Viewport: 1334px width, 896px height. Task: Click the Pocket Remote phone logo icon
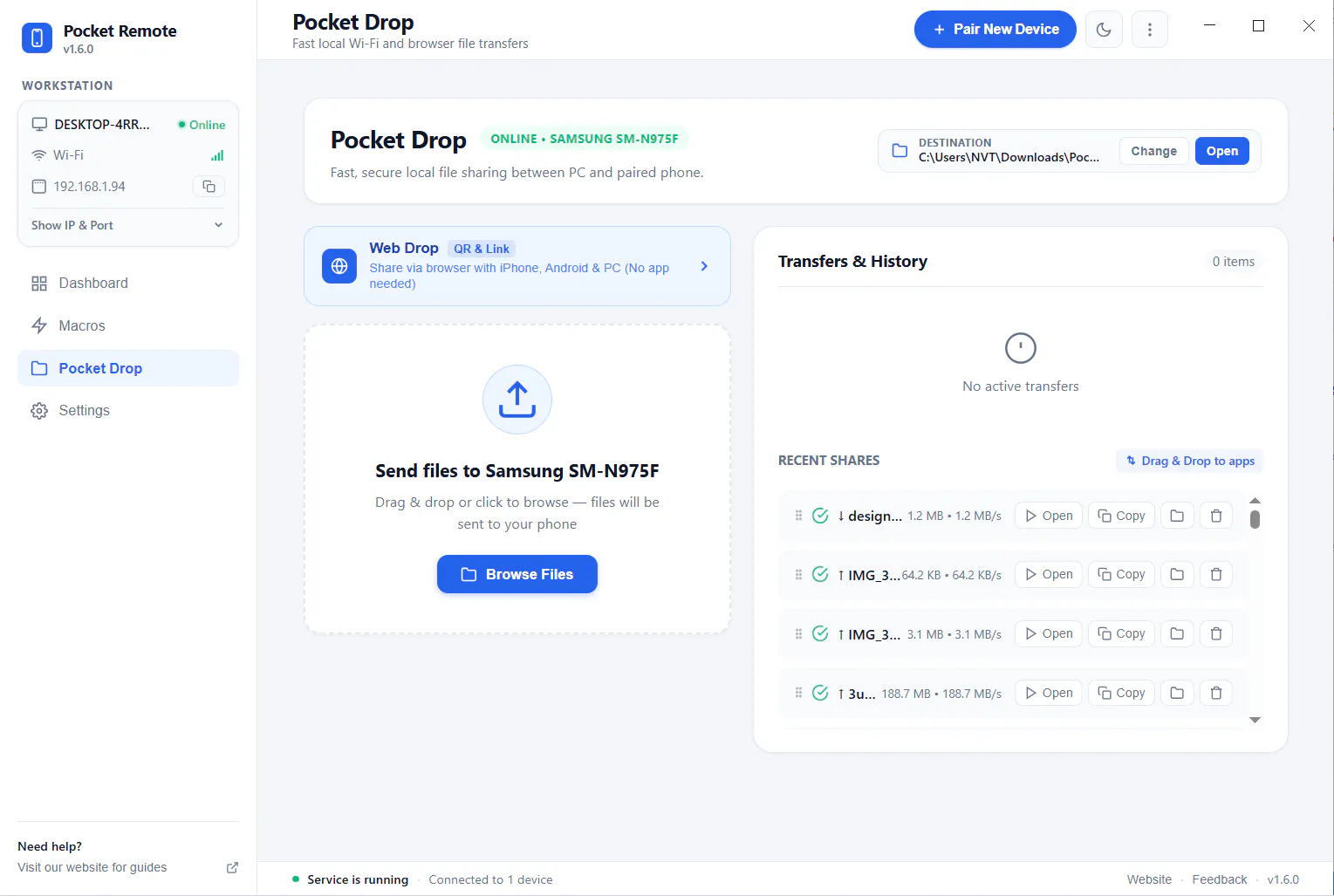click(x=37, y=38)
